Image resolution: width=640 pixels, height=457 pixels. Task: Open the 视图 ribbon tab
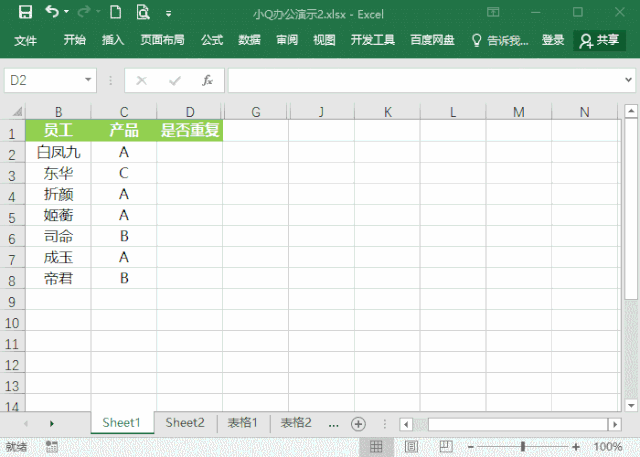point(324,40)
